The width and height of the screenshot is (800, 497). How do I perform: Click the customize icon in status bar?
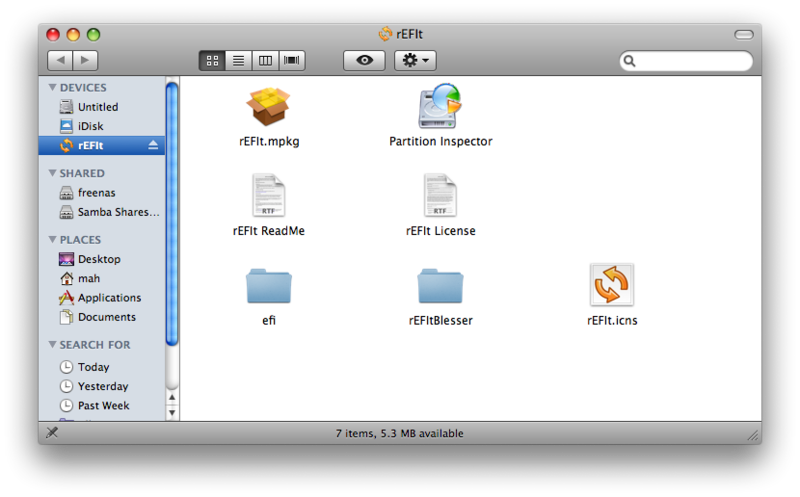(52, 433)
